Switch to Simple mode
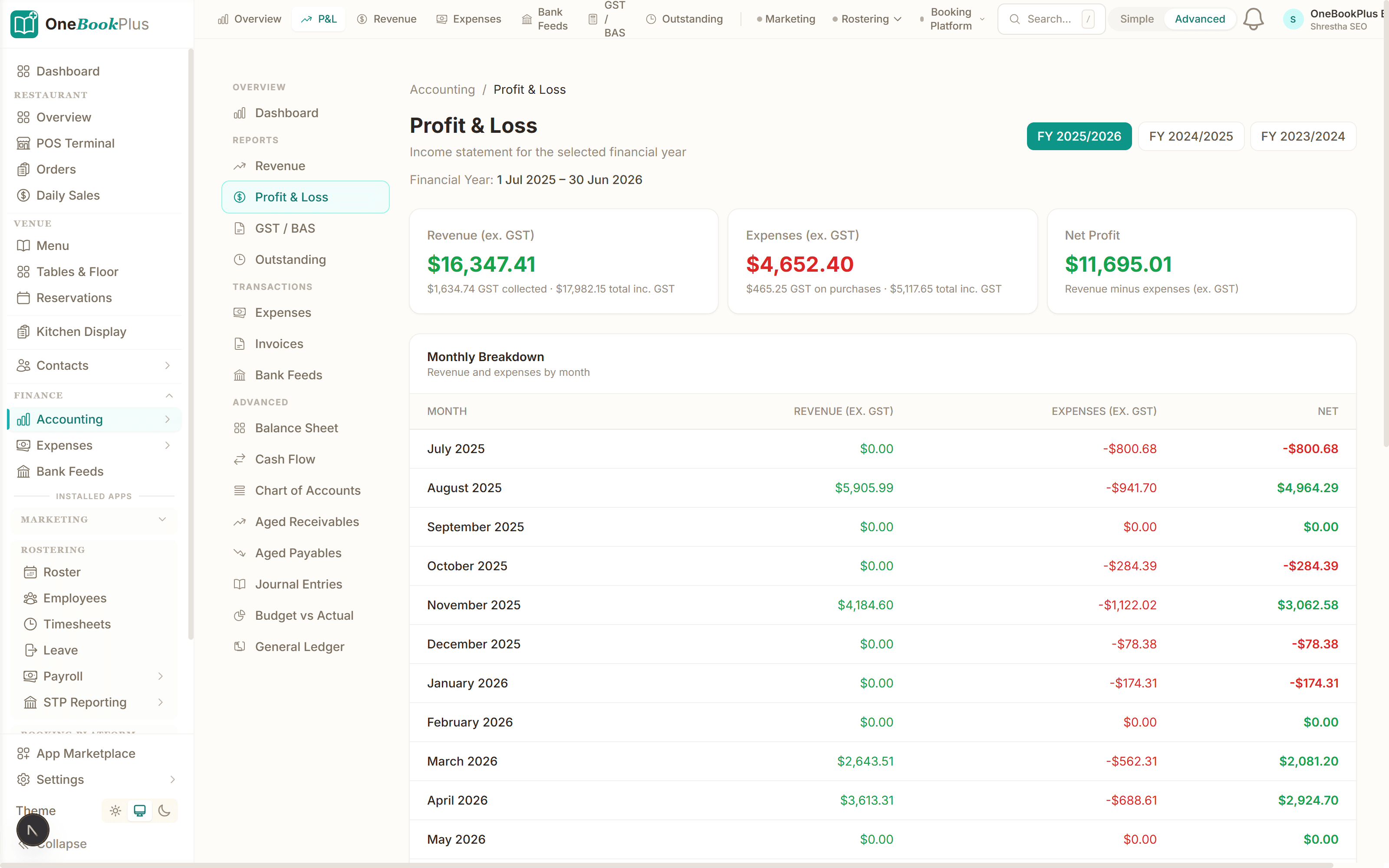 pos(1136,18)
